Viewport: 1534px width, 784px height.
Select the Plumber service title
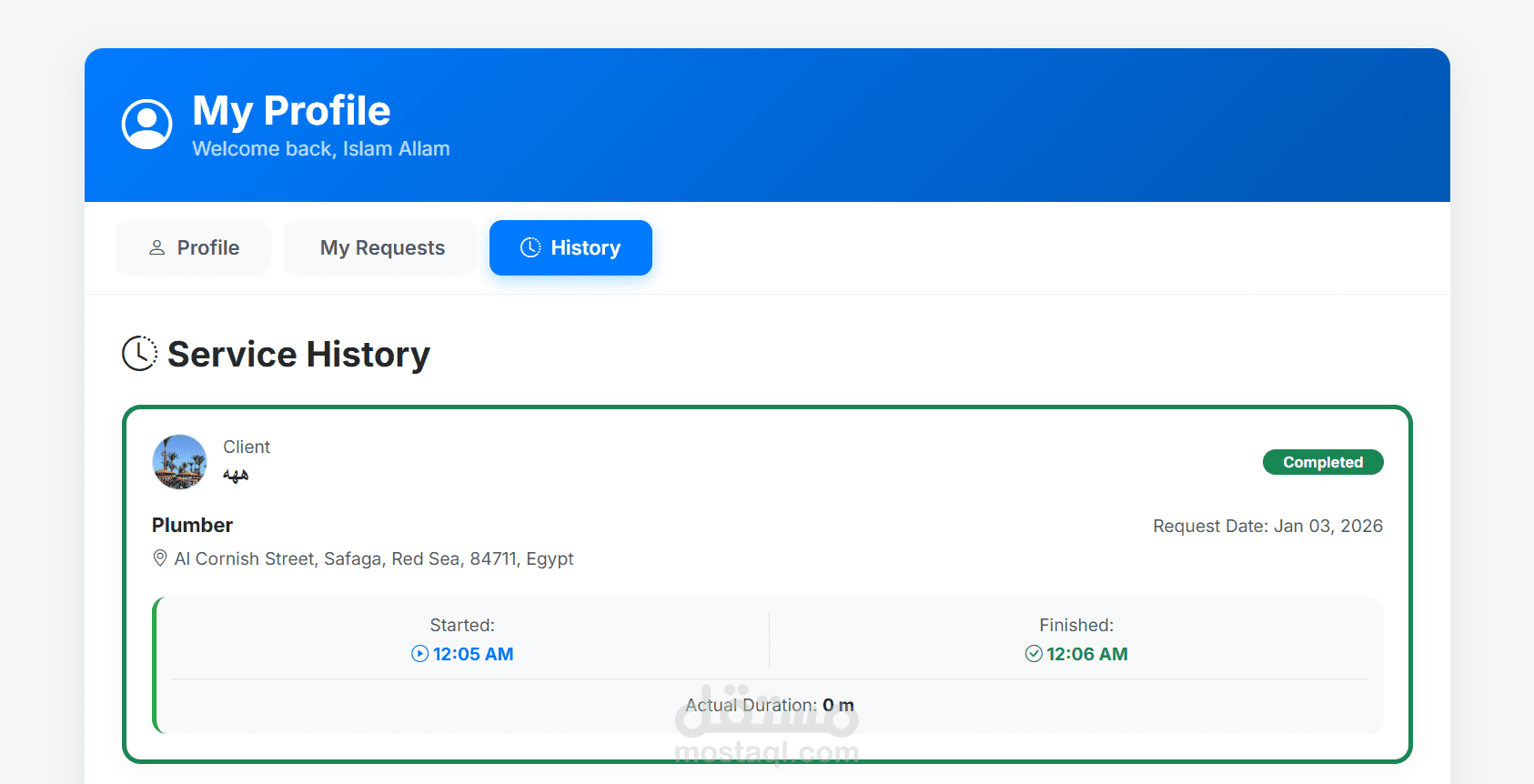click(x=192, y=525)
